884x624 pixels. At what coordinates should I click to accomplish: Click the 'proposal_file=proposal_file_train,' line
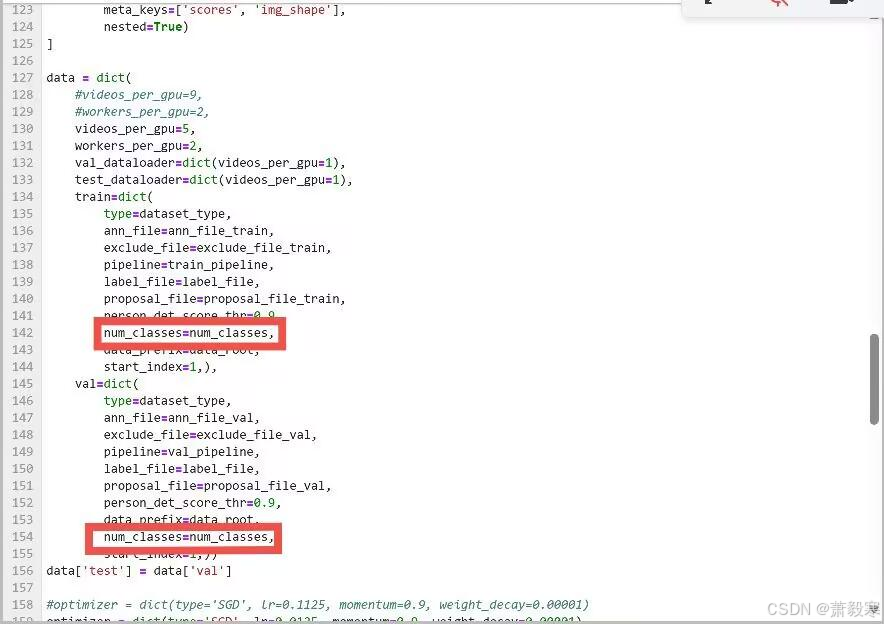224,299
